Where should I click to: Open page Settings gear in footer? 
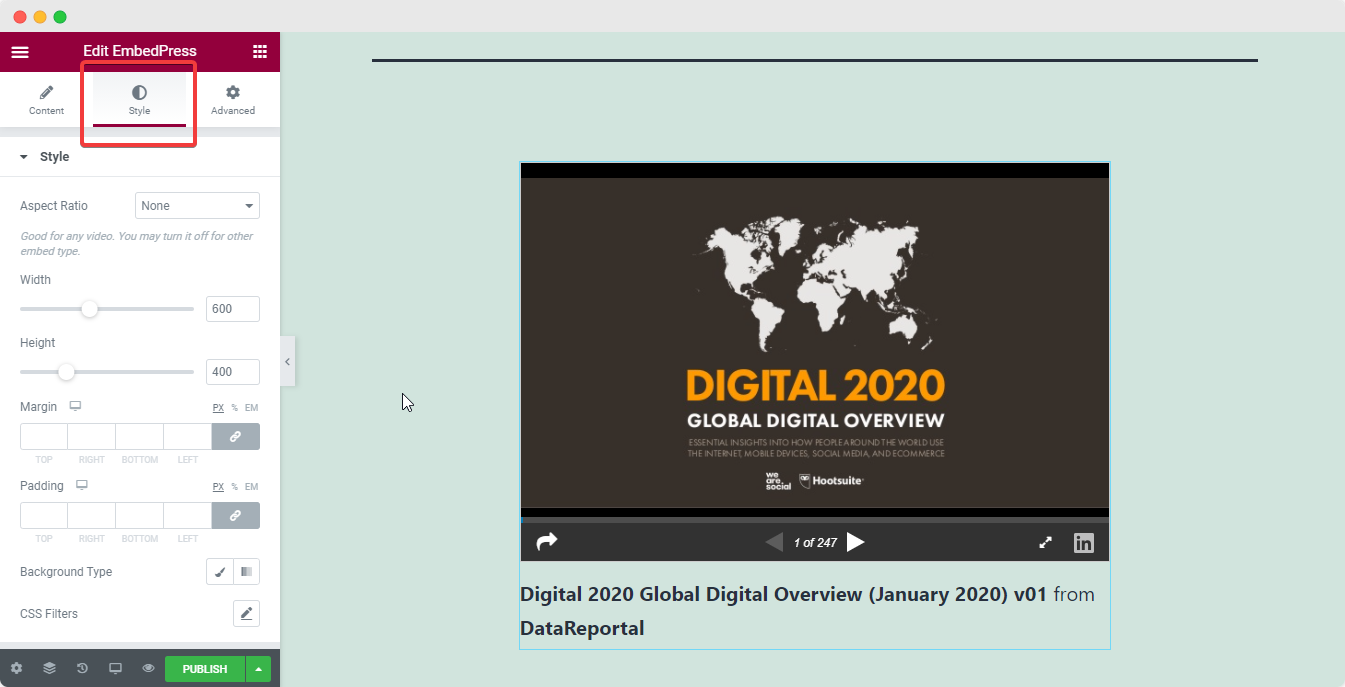click(x=16, y=668)
